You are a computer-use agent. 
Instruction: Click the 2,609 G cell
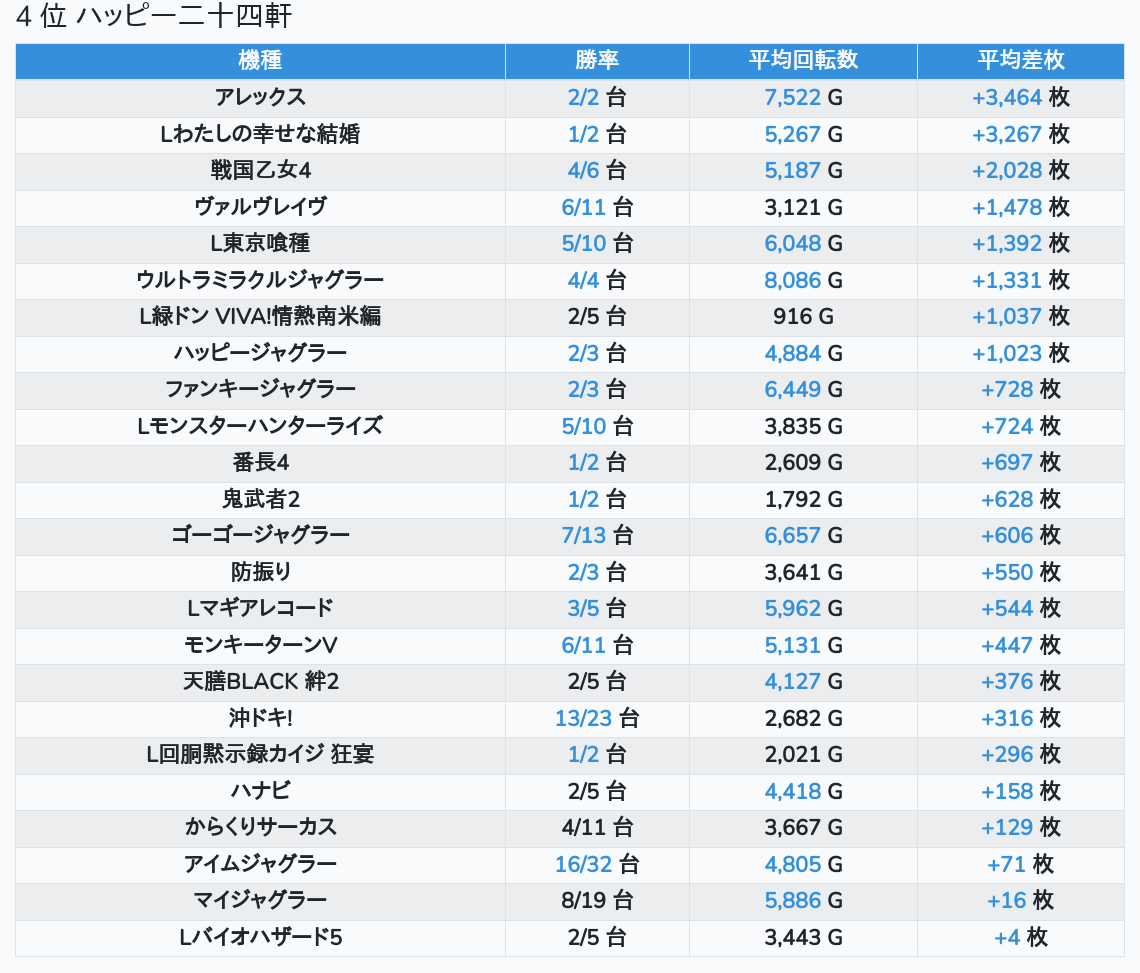803,463
